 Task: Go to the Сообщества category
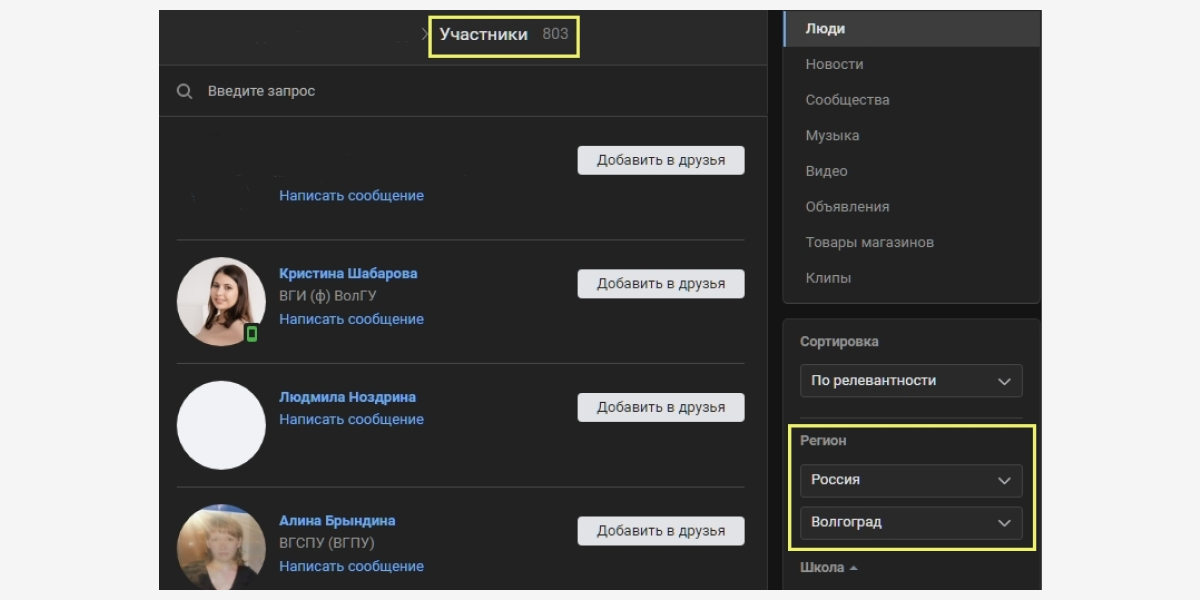(x=847, y=100)
